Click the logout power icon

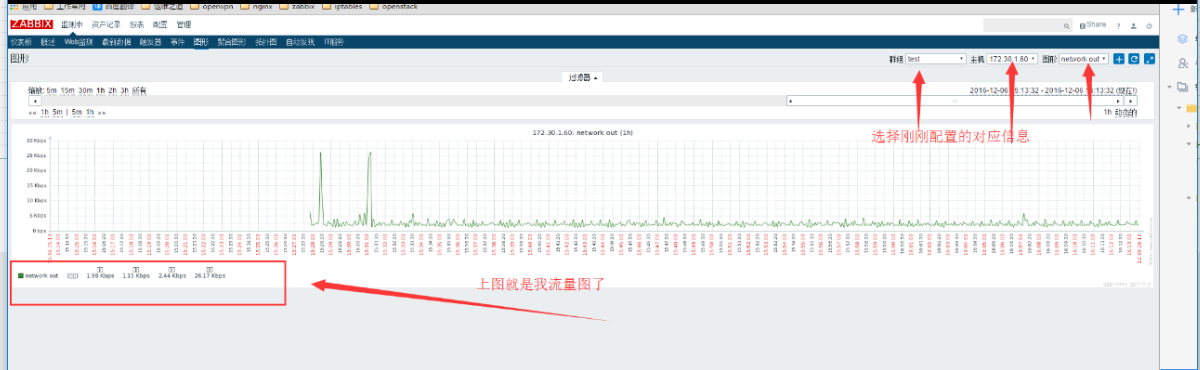click(x=1149, y=26)
